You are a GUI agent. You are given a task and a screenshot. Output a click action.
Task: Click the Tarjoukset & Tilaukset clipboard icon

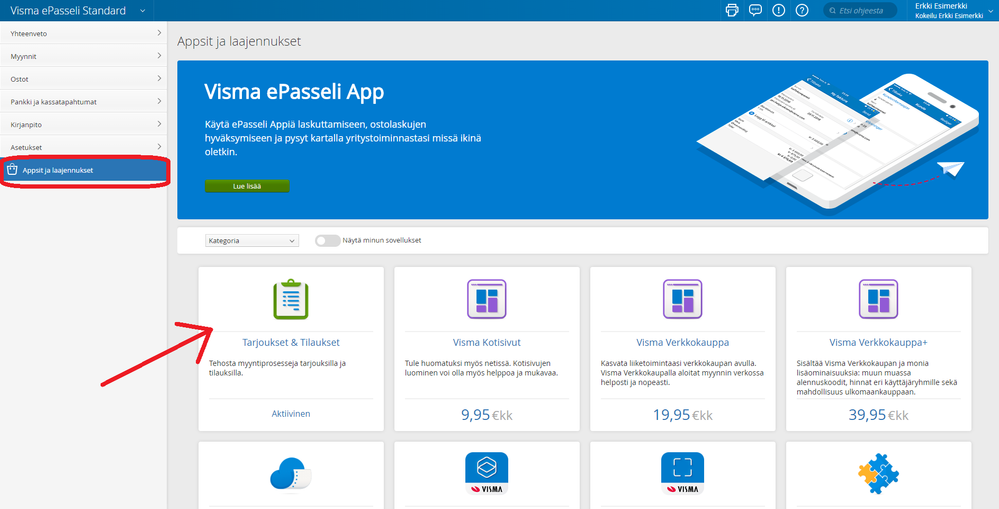point(291,299)
